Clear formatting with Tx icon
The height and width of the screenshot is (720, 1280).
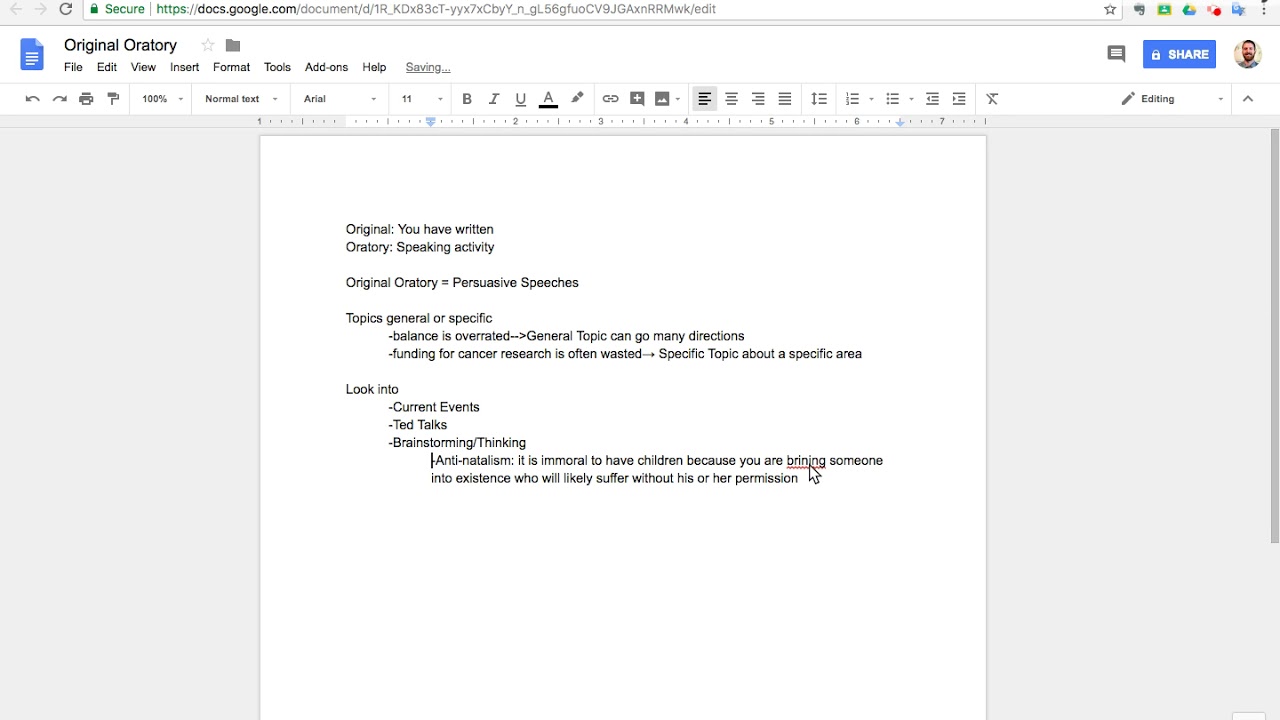tap(992, 99)
